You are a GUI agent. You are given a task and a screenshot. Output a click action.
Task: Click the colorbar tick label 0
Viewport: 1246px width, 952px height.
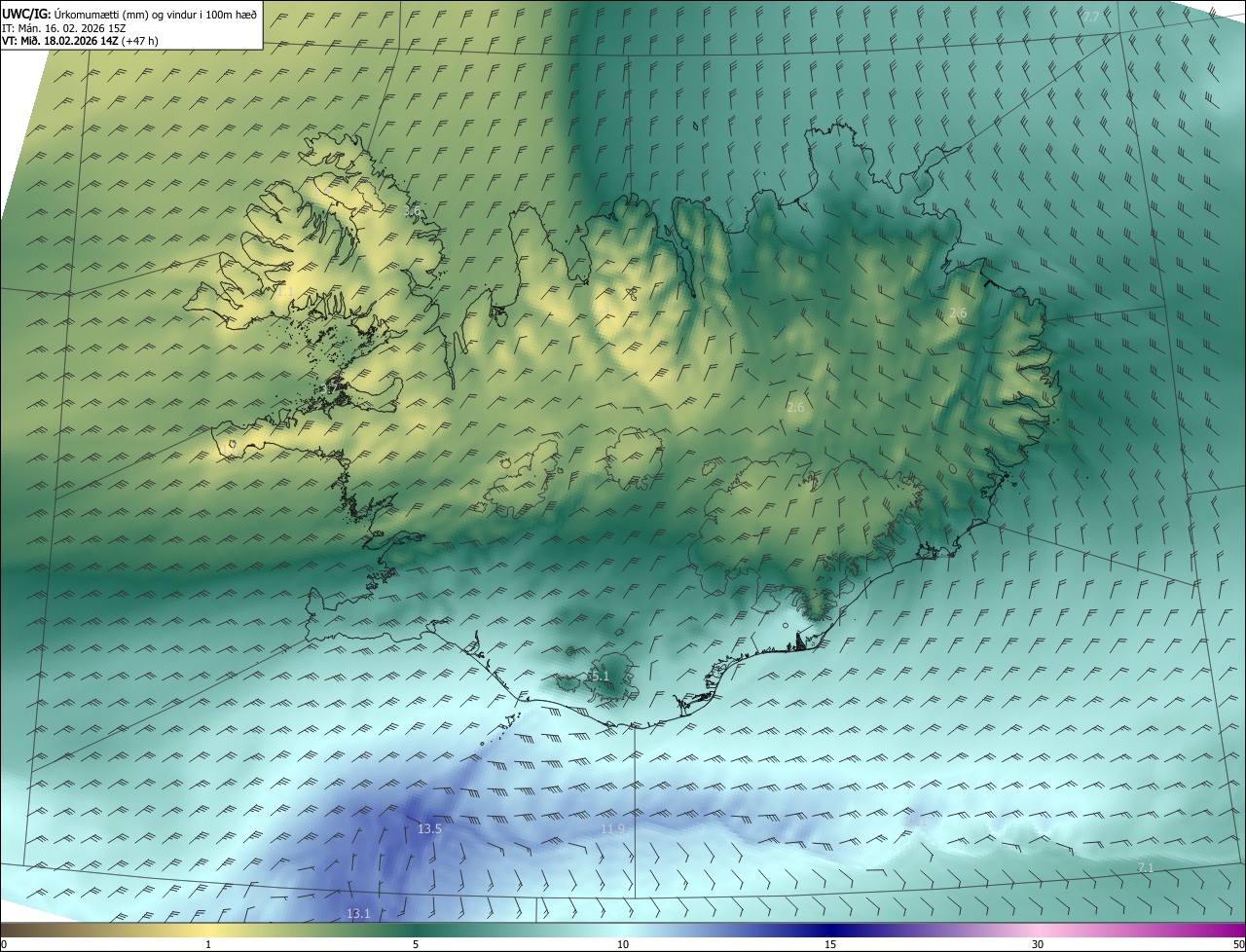(x=4, y=945)
